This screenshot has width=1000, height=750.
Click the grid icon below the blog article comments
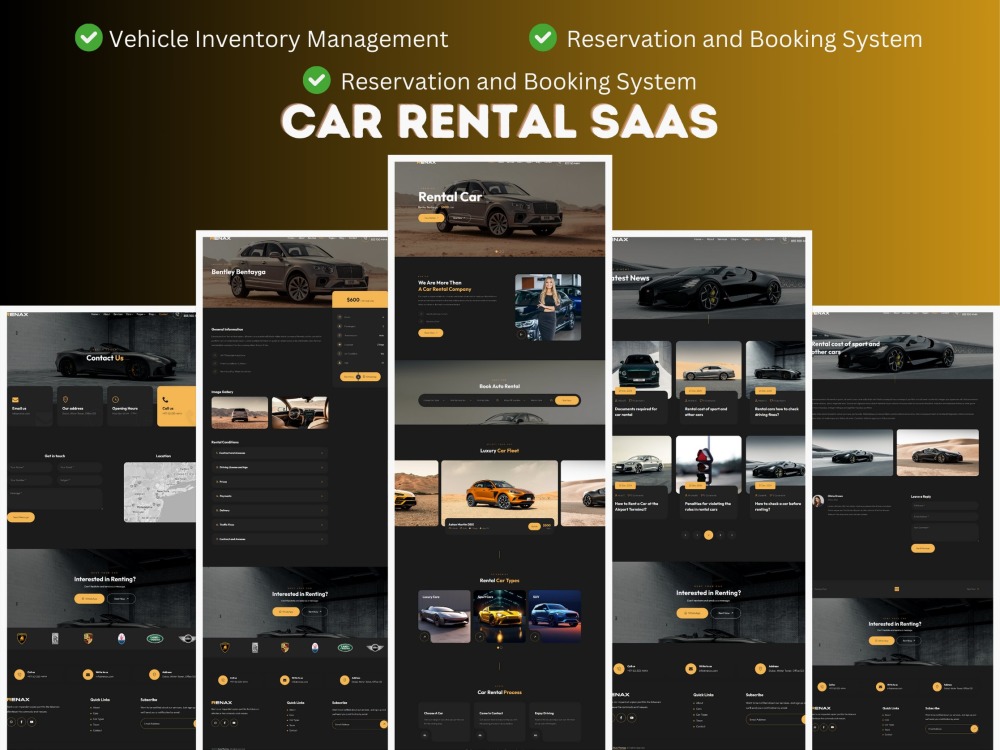pos(897,589)
